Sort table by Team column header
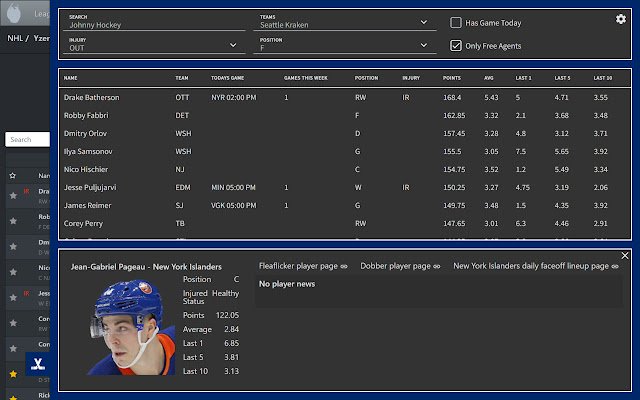This screenshot has width=640, height=400. point(182,78)
